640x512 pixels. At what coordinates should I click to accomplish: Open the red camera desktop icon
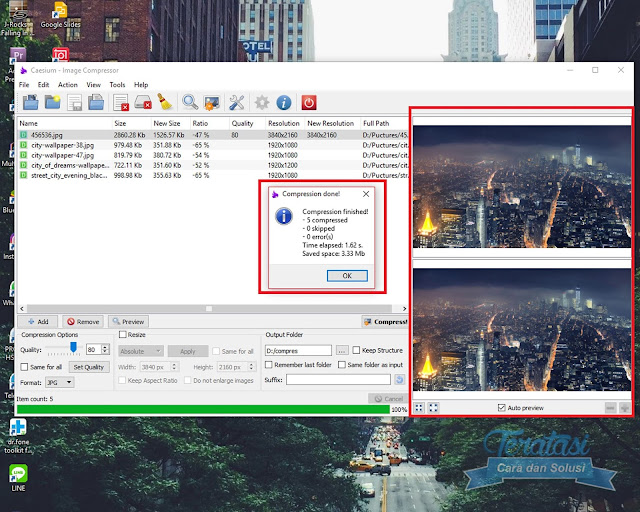point(60,55)
